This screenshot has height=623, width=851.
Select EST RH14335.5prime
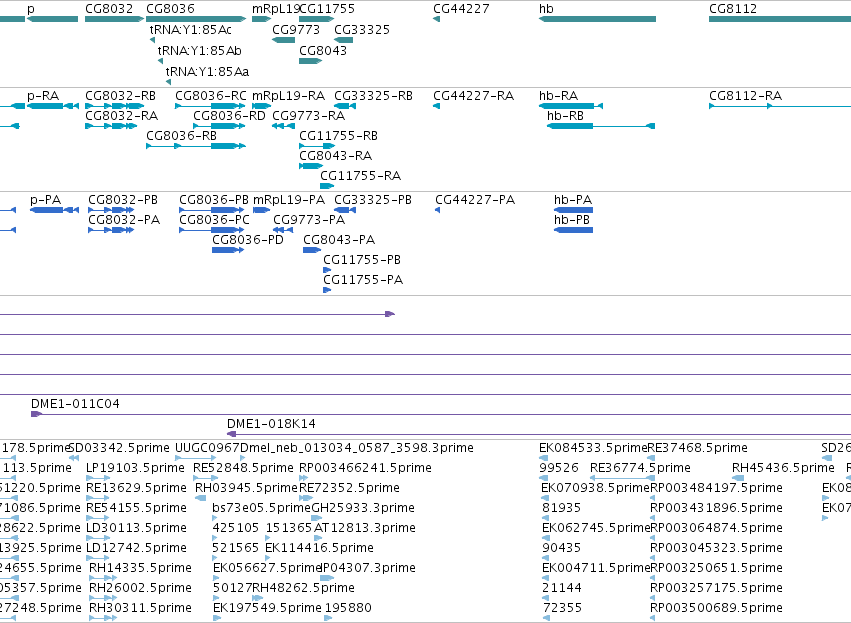[140, 568]
